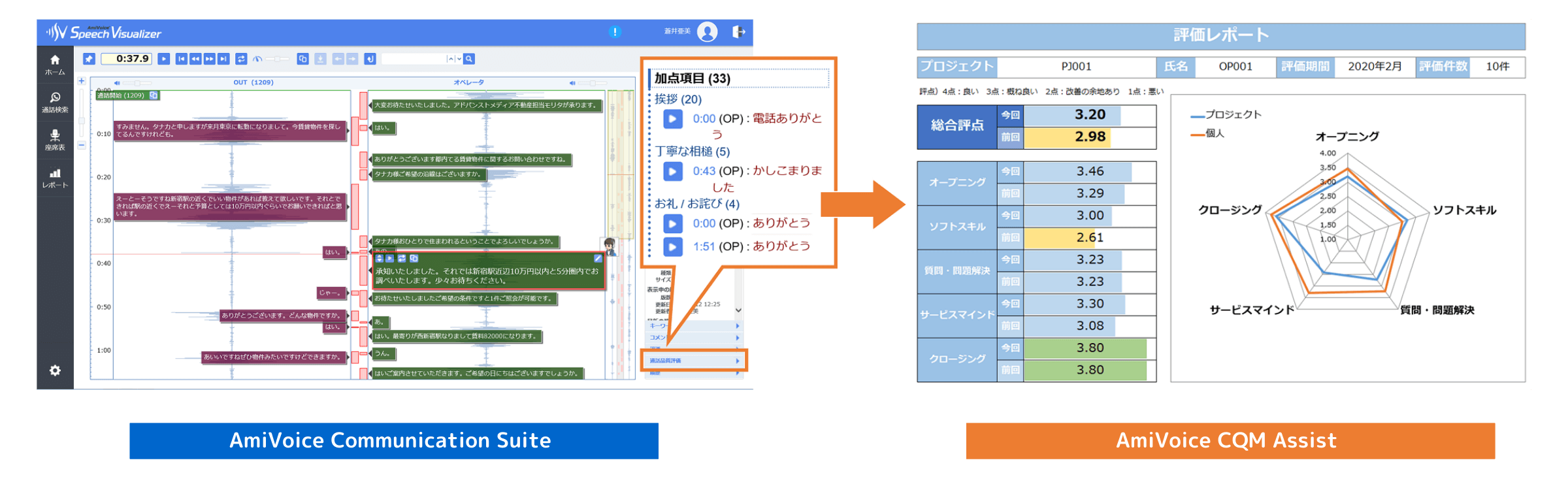Click the Speech Visualizer logo
Image resolution: width=1568 pixels, height=490 pixels.
(x=103, y=32)
